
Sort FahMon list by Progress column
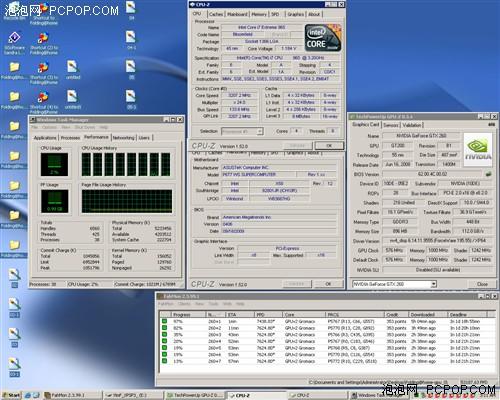pyautogui.click(x=188, y=314)
